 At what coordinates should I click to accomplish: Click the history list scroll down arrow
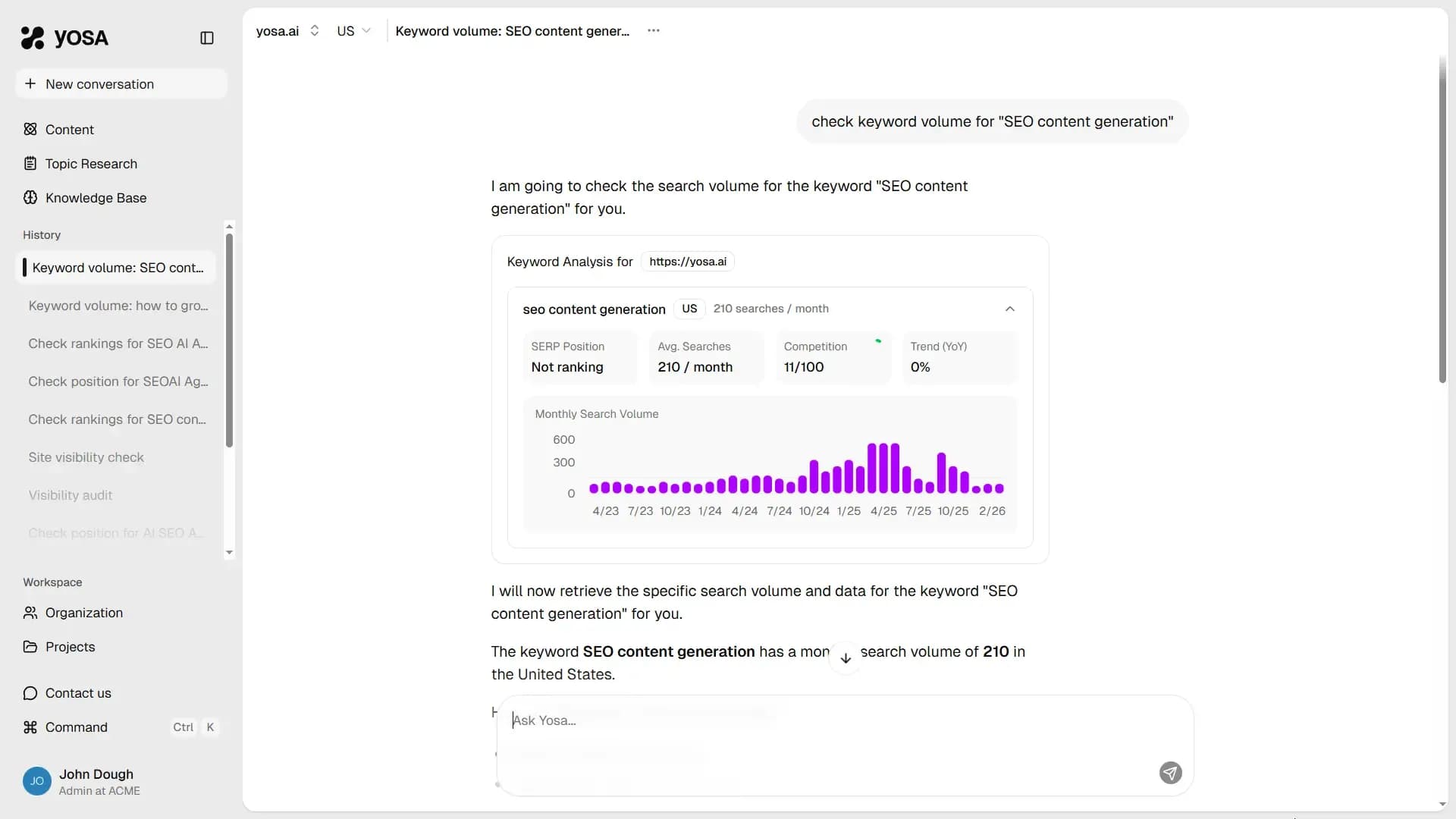[x=229, y=553]
